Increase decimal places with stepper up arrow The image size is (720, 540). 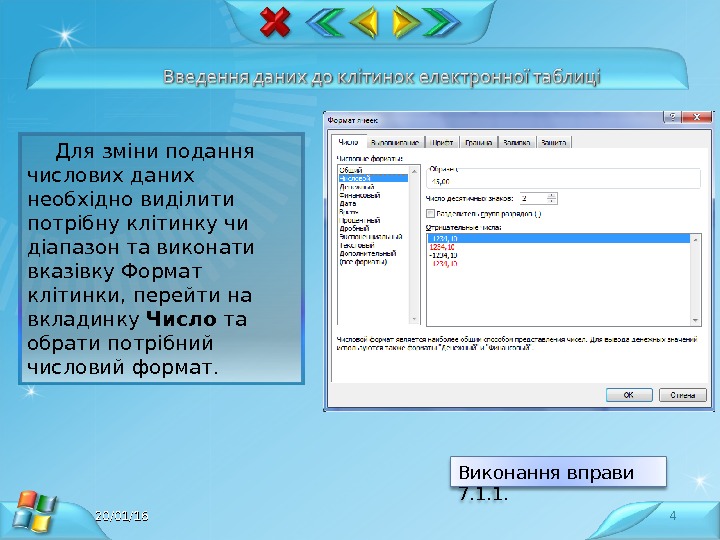coord(551,195)
